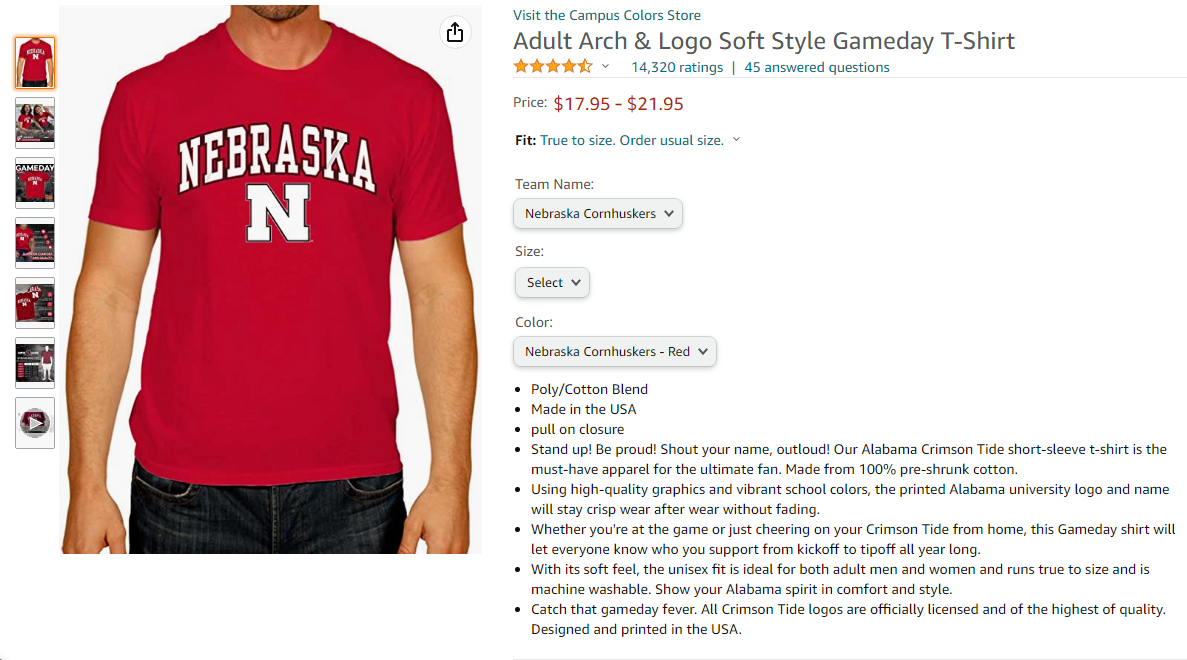Click the True to size fit link

pos(632,140)
